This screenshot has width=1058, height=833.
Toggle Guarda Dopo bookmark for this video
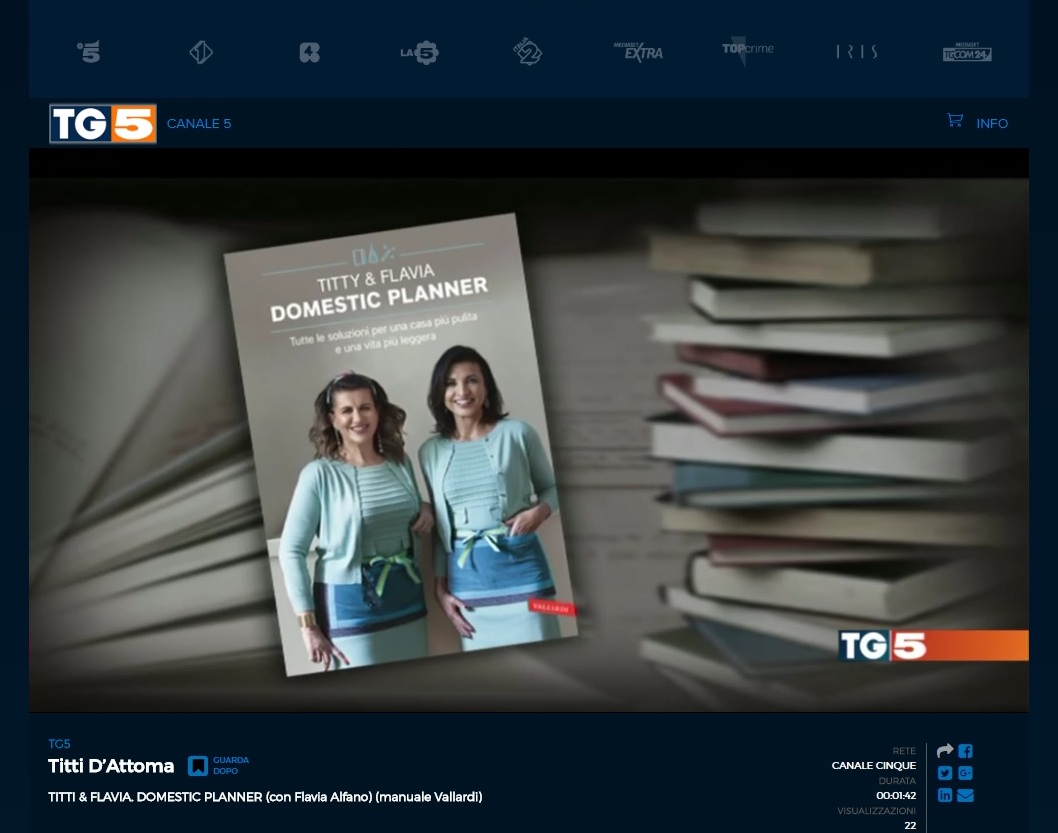199,766
